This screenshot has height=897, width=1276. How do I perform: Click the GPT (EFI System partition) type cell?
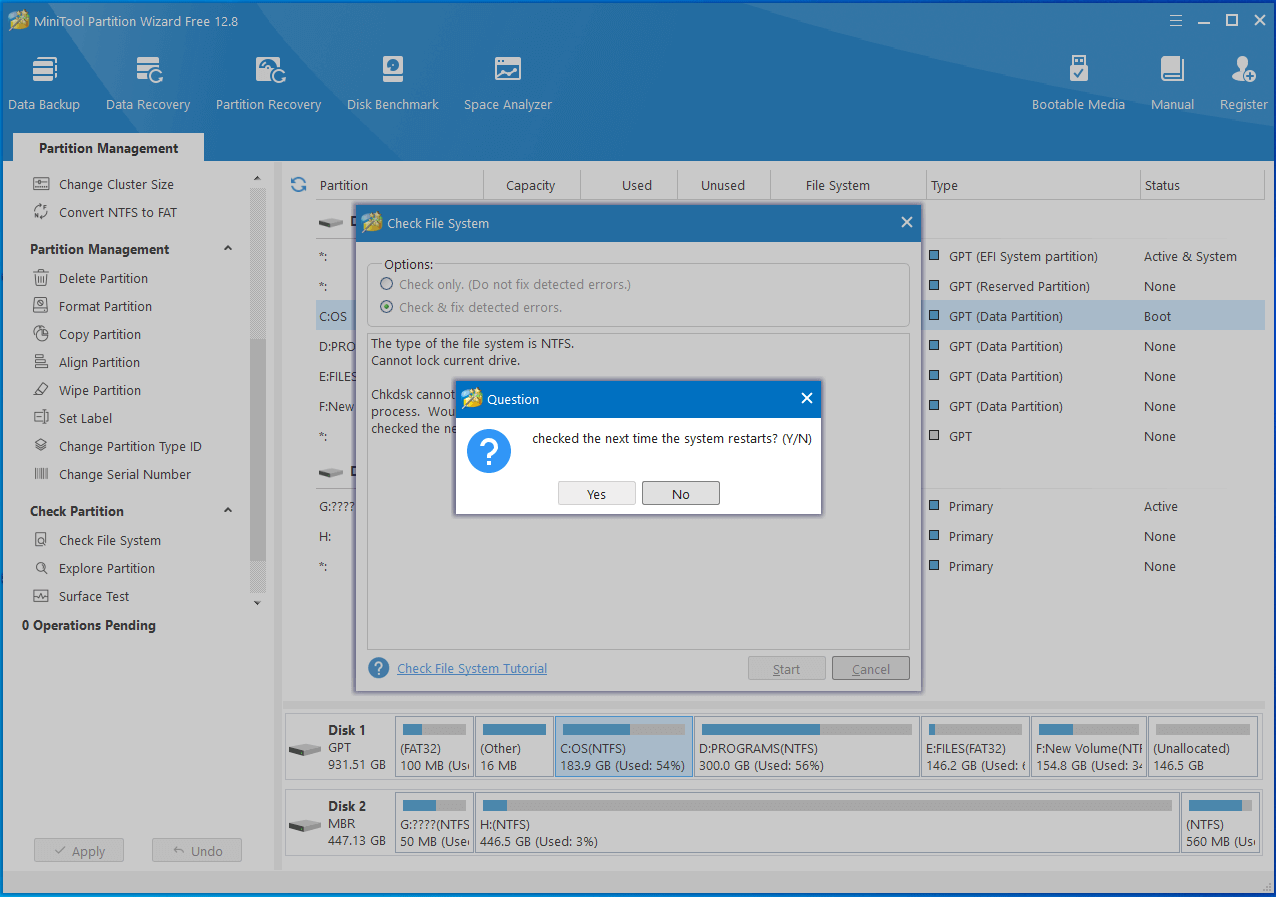coord(1023,256)
